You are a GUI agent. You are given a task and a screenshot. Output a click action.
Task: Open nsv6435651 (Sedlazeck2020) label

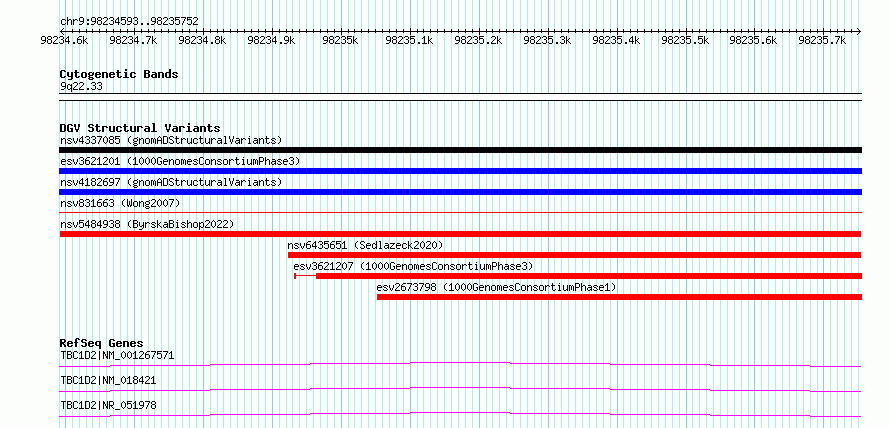(365, 245)
